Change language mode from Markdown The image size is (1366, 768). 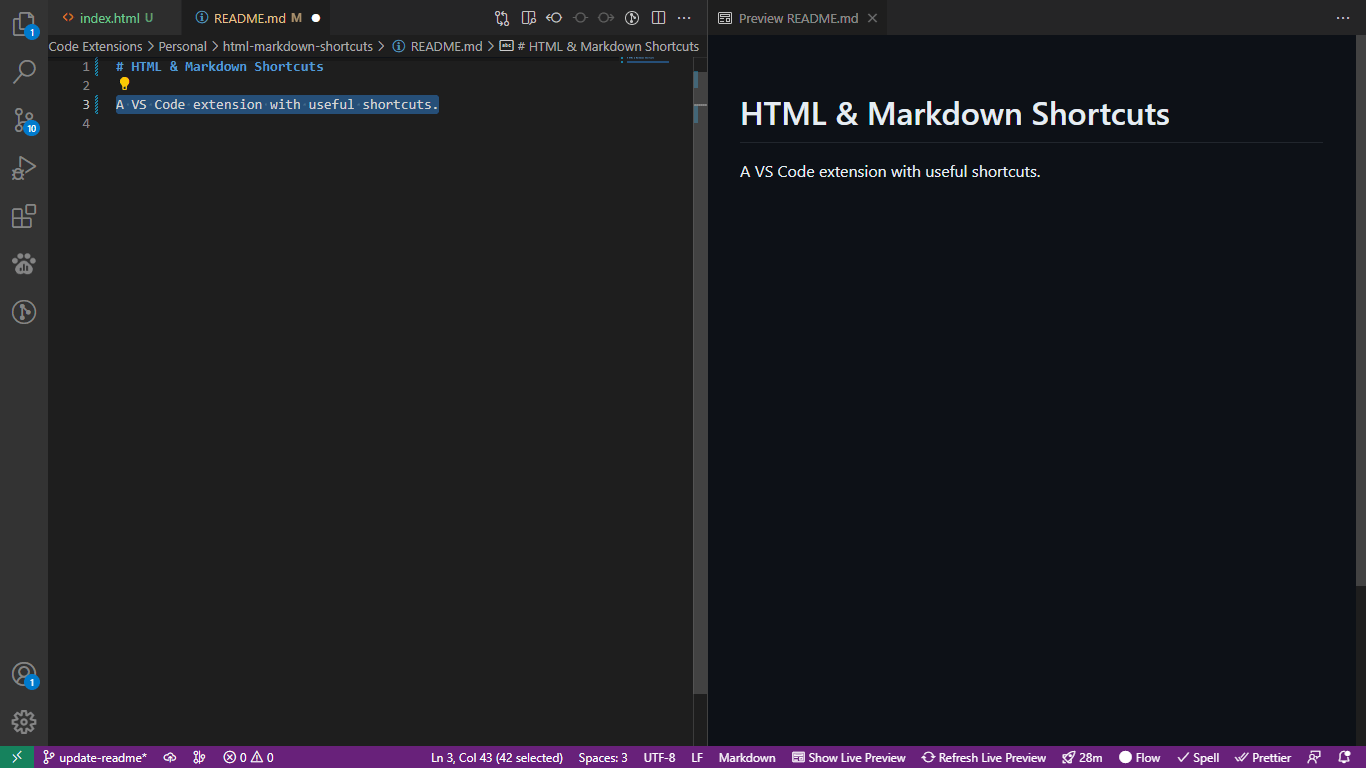(x=747, y=757)
